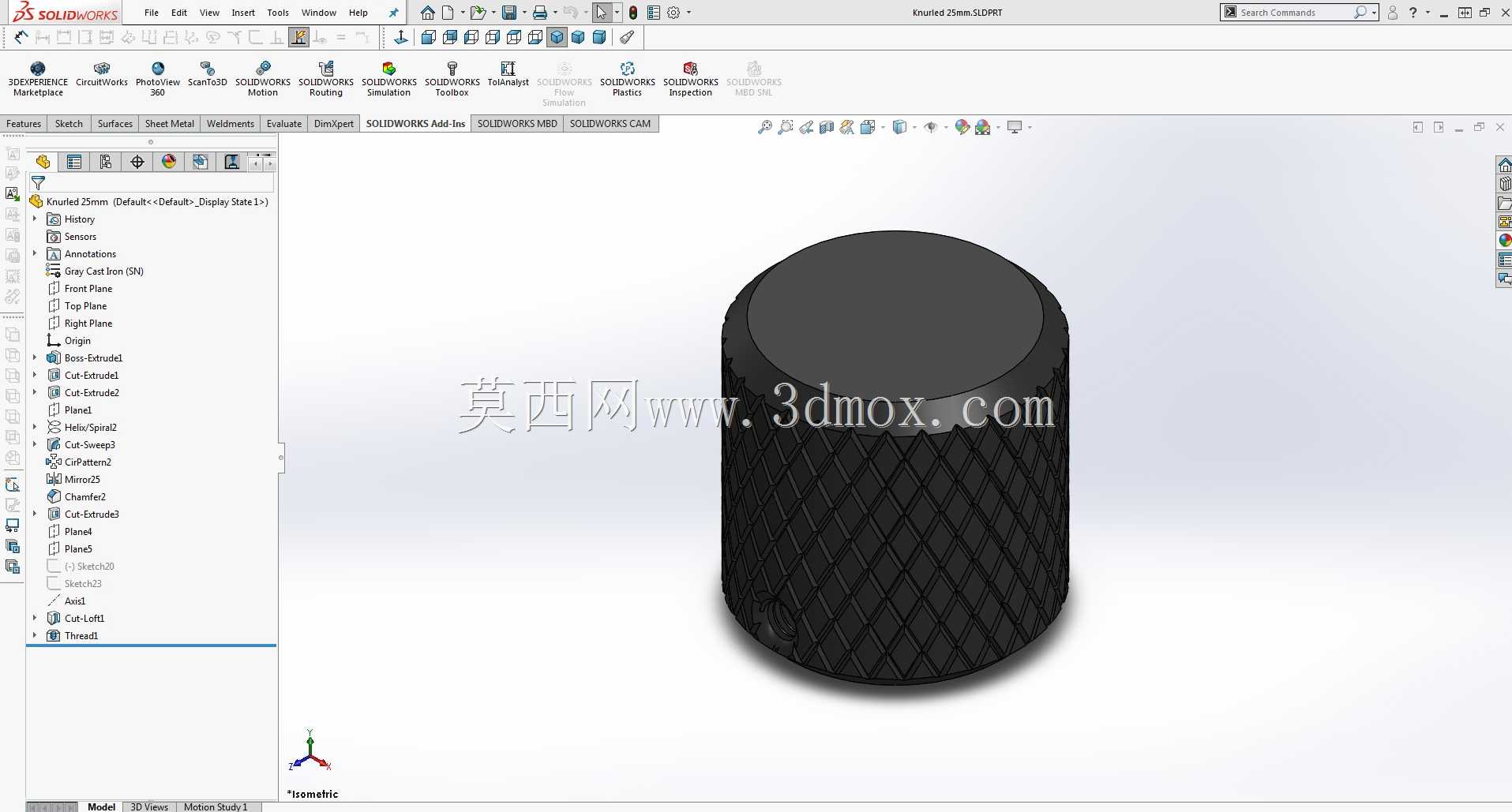Switch to the Features tab
The height and width of the screenshot is (812, 1512).
click(24, 124)
